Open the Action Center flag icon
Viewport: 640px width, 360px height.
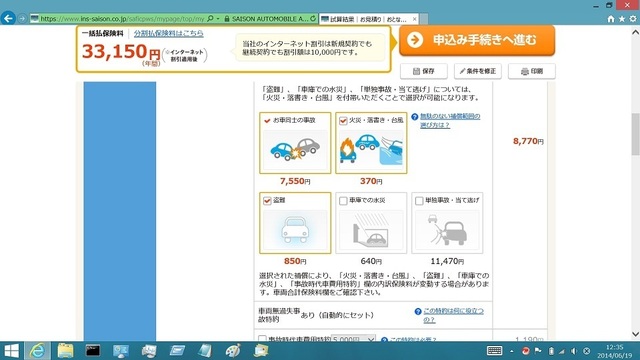[538, 351]
